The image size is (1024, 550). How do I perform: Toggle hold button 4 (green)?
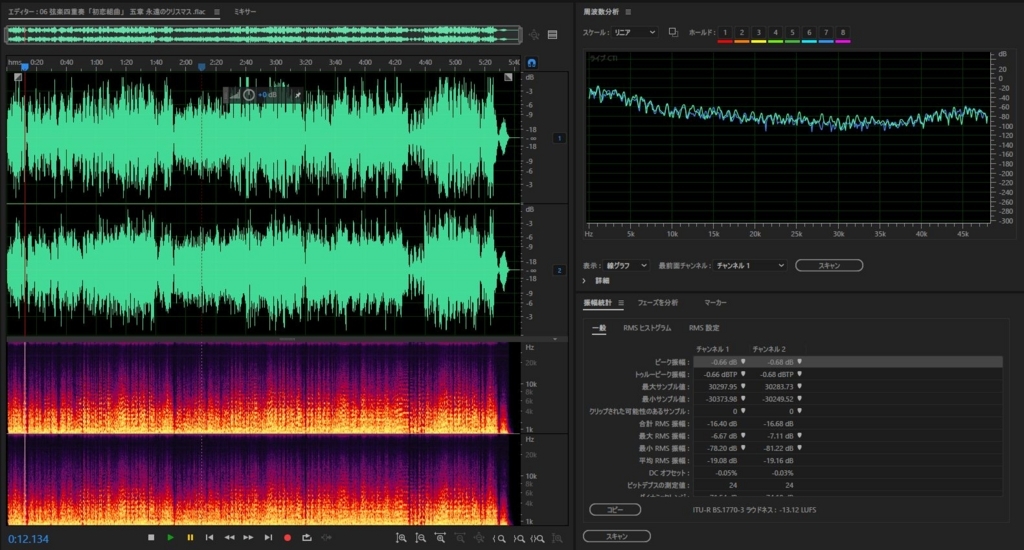(x=775, y=33)
